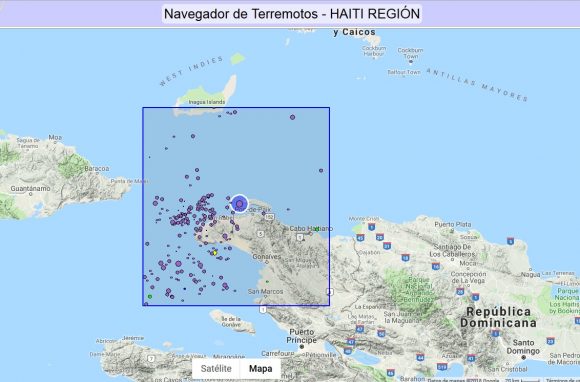Click the Santiago De Los Caballeros label

click(x=452, y=251)
